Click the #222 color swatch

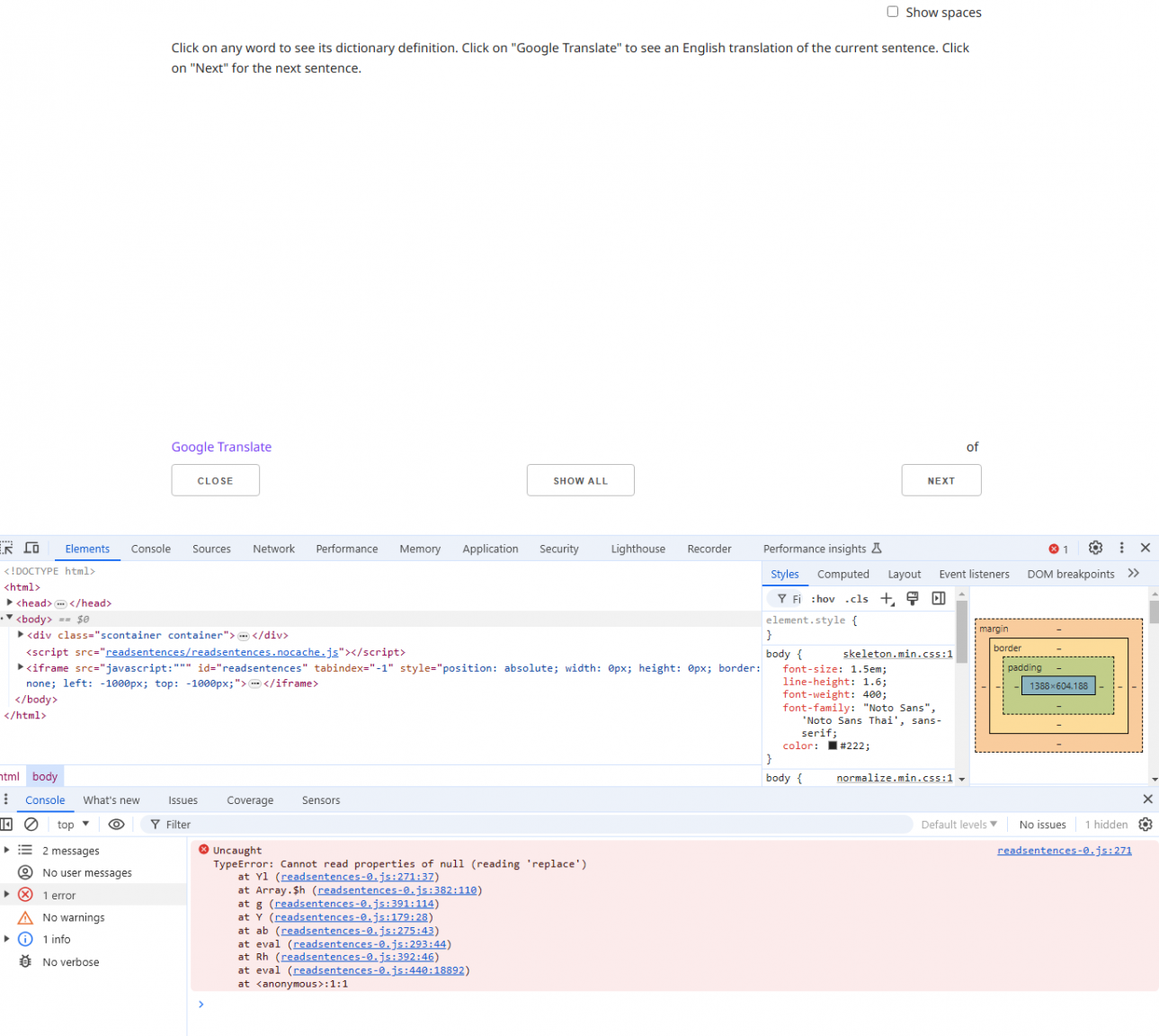click(x=833, y=746)
